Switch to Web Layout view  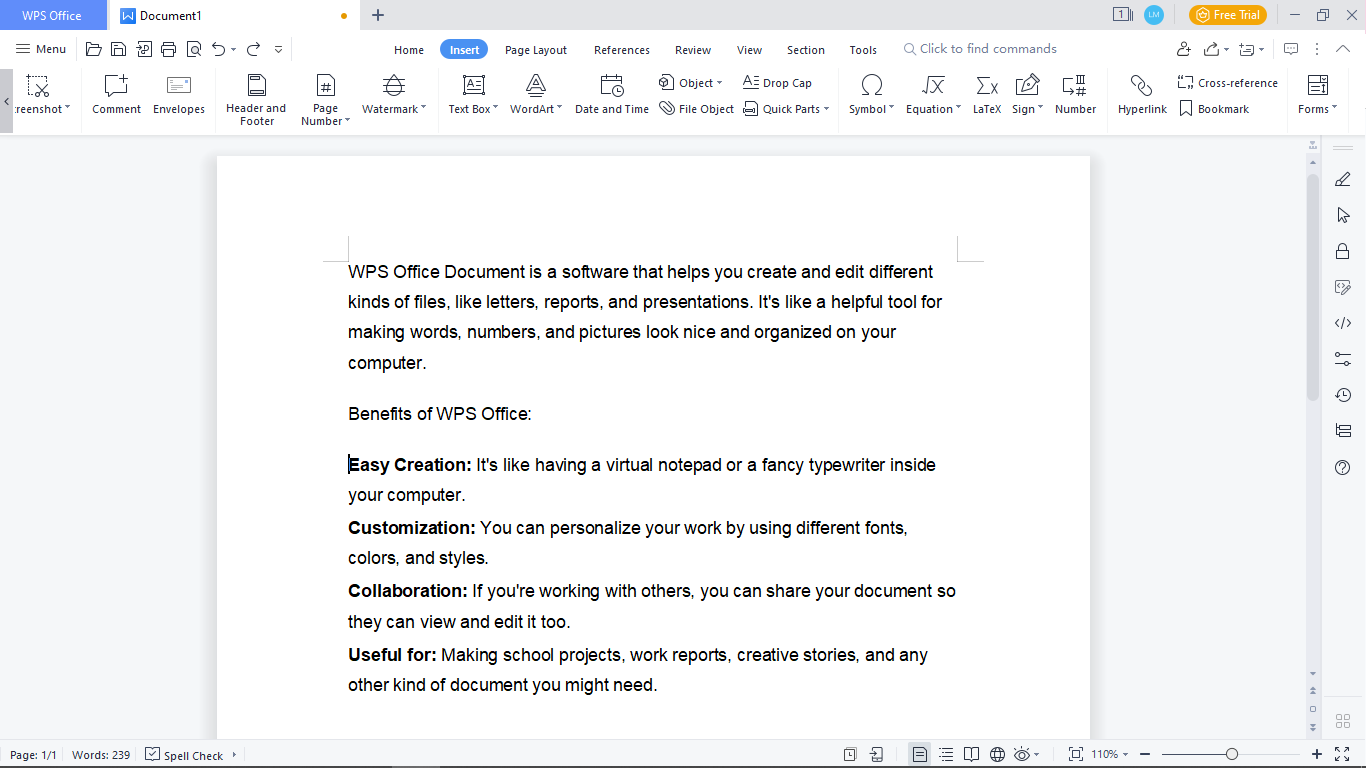tap(996, 754)
